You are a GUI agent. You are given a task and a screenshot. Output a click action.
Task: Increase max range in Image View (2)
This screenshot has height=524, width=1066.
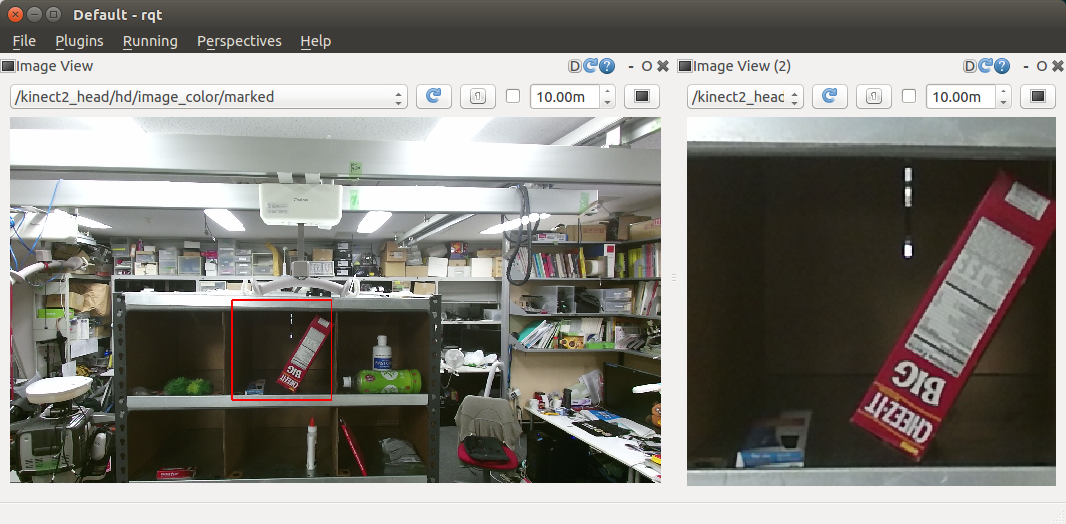[x=1003, y=91]
